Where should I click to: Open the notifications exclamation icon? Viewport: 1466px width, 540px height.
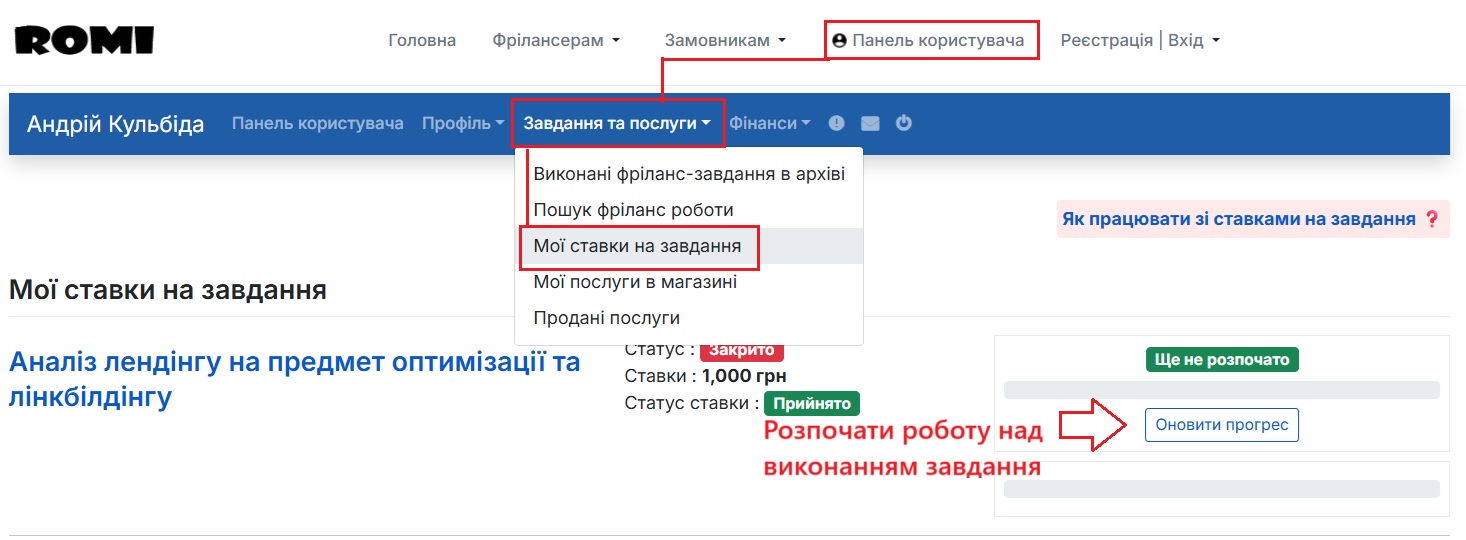point(837,123)
